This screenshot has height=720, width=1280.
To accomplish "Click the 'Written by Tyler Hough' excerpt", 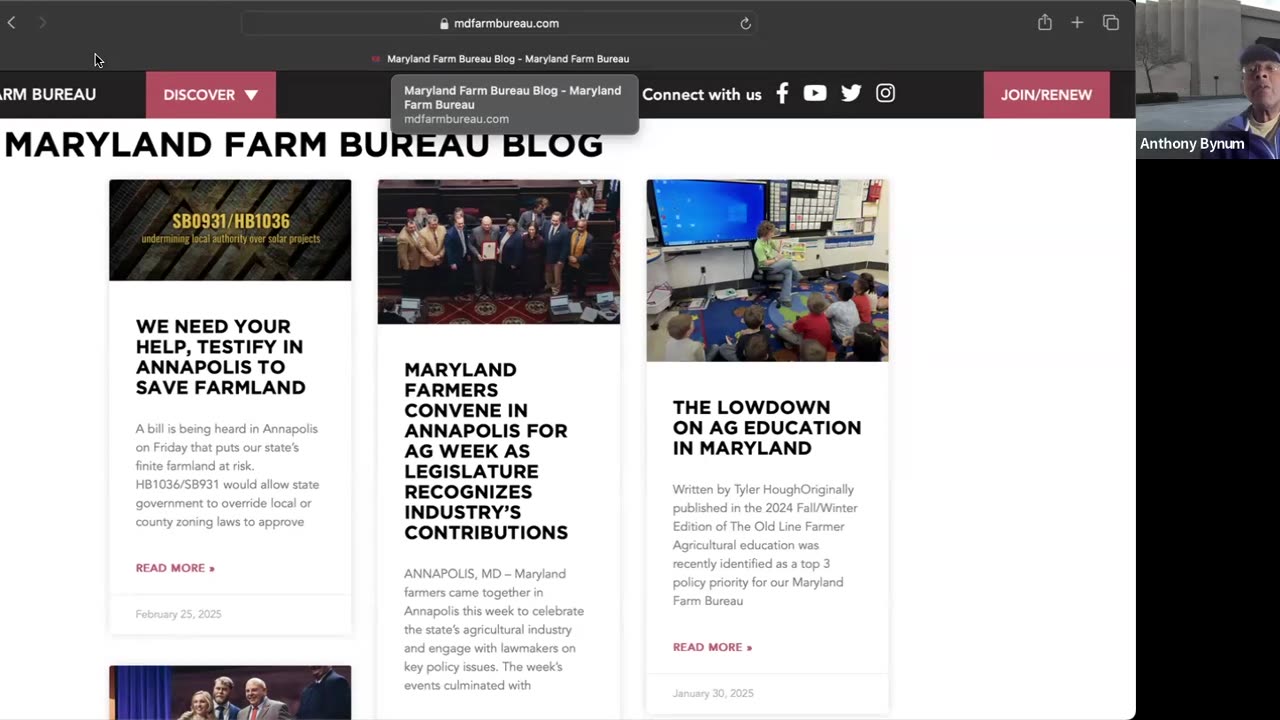I will point(765,545).
